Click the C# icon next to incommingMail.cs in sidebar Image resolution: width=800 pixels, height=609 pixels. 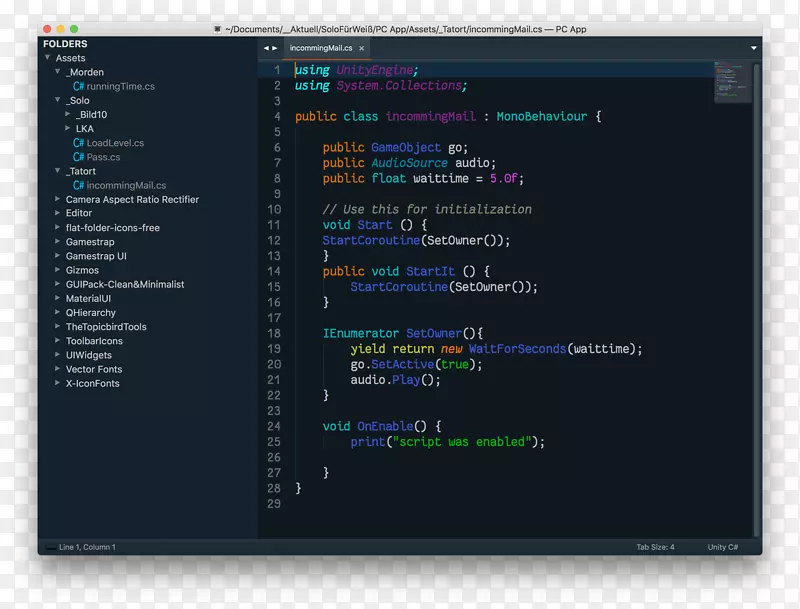click(x=78, y=185)
